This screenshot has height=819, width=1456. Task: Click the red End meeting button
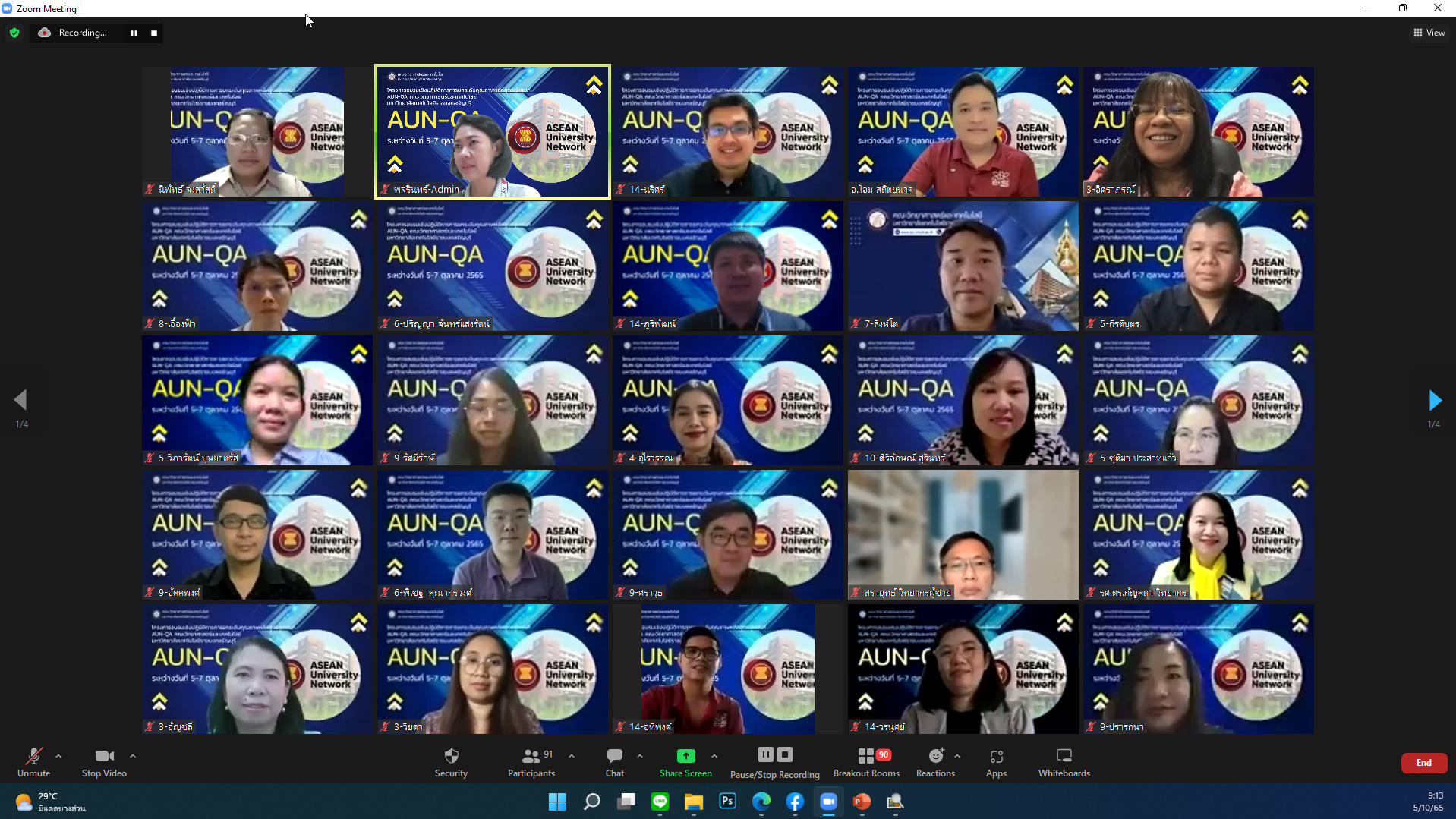[x=1424, y=763]
